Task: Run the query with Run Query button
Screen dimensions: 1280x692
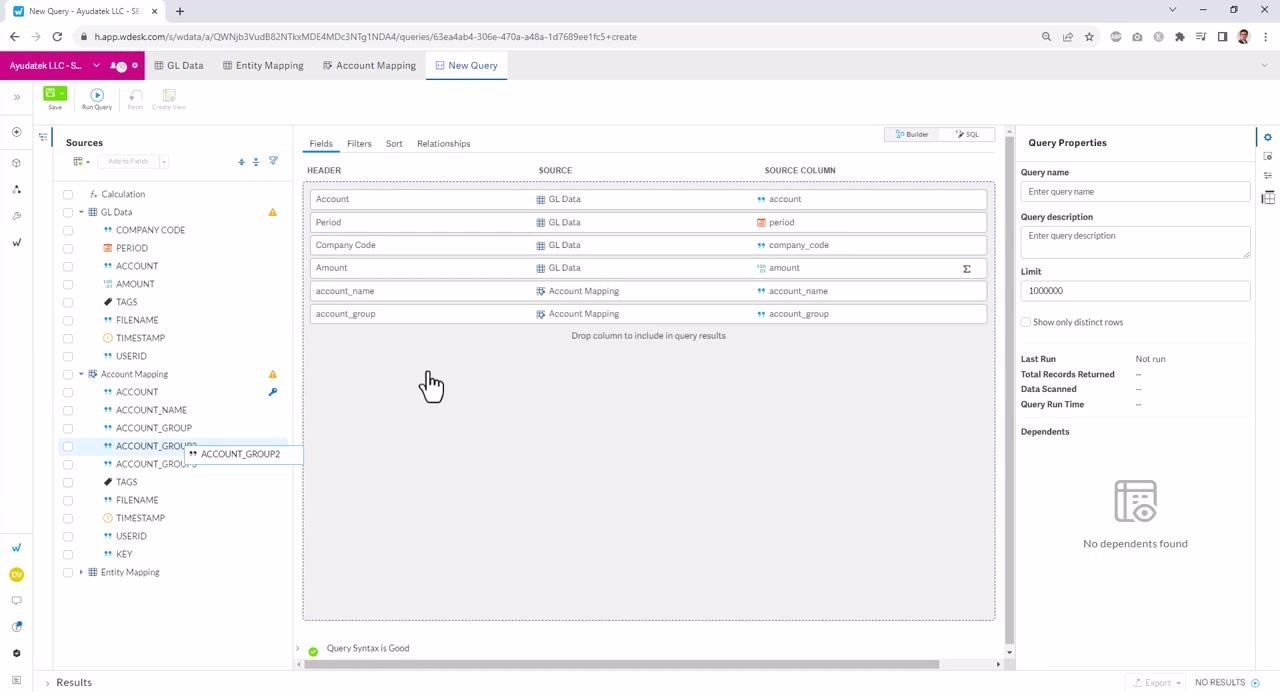Action: click(97, 98)
